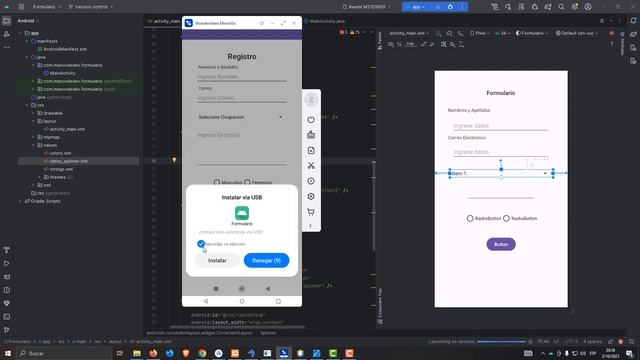Click the MirrorGo power icon
The image size is (640, 360).
[x=311, y=120]
